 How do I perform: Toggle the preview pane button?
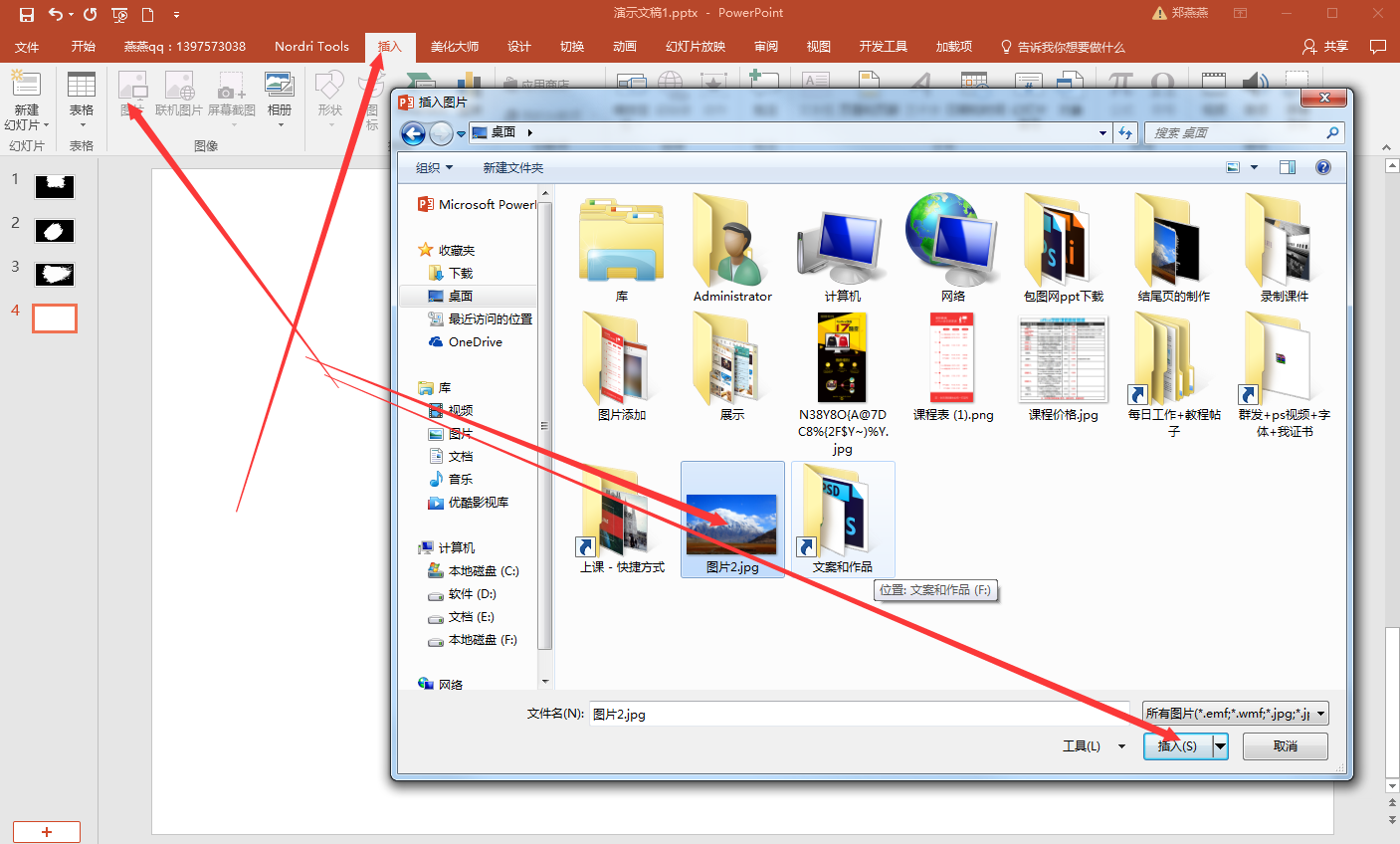[1287, 167]
